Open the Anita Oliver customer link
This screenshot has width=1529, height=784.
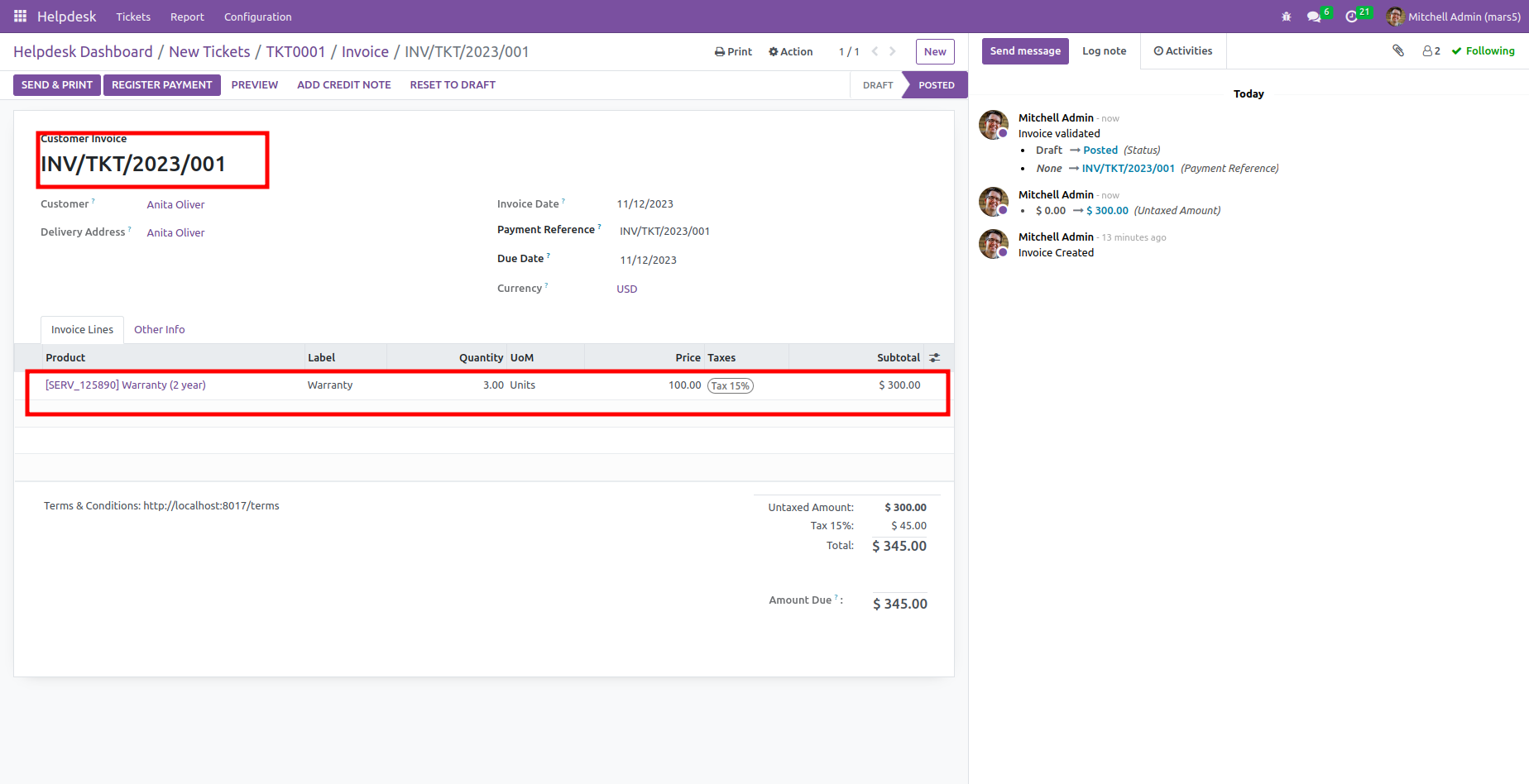175,205
